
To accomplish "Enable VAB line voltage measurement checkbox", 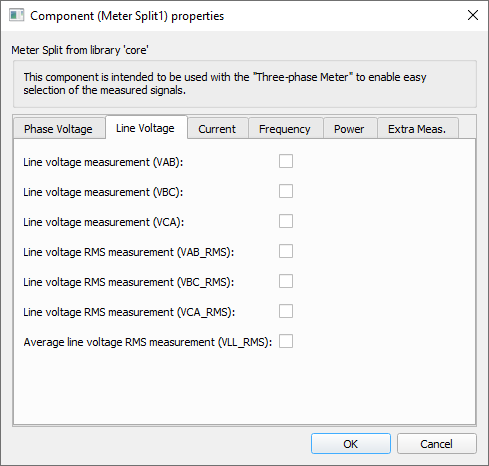I will 286,161.
